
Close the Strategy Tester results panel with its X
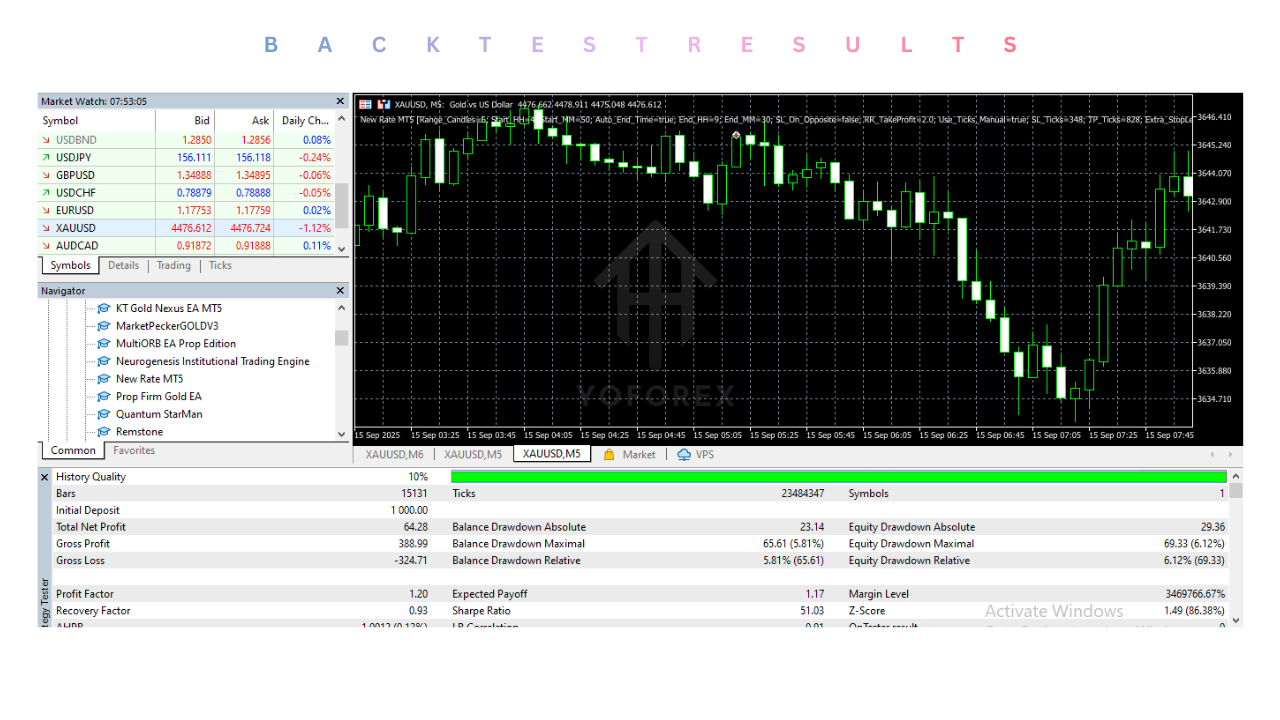point(43,477)
